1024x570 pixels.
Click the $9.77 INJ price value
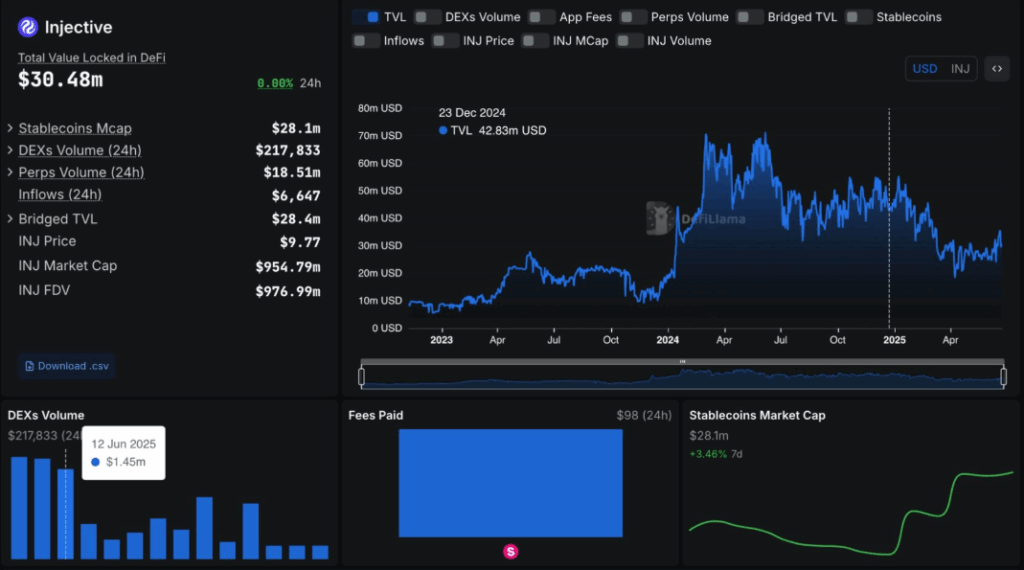click(x=300, y=243)
